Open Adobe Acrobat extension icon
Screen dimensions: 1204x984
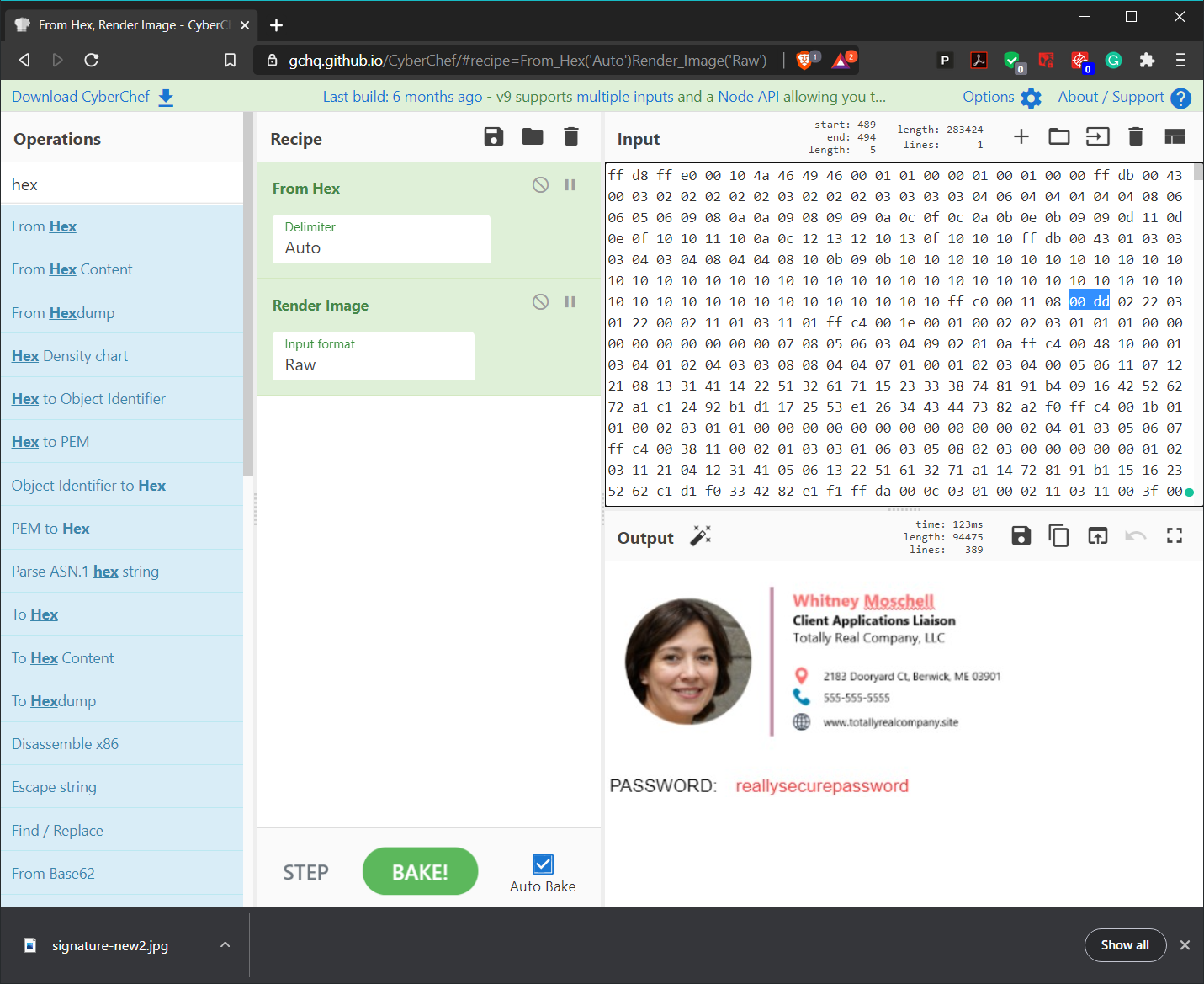click(979, 60)
